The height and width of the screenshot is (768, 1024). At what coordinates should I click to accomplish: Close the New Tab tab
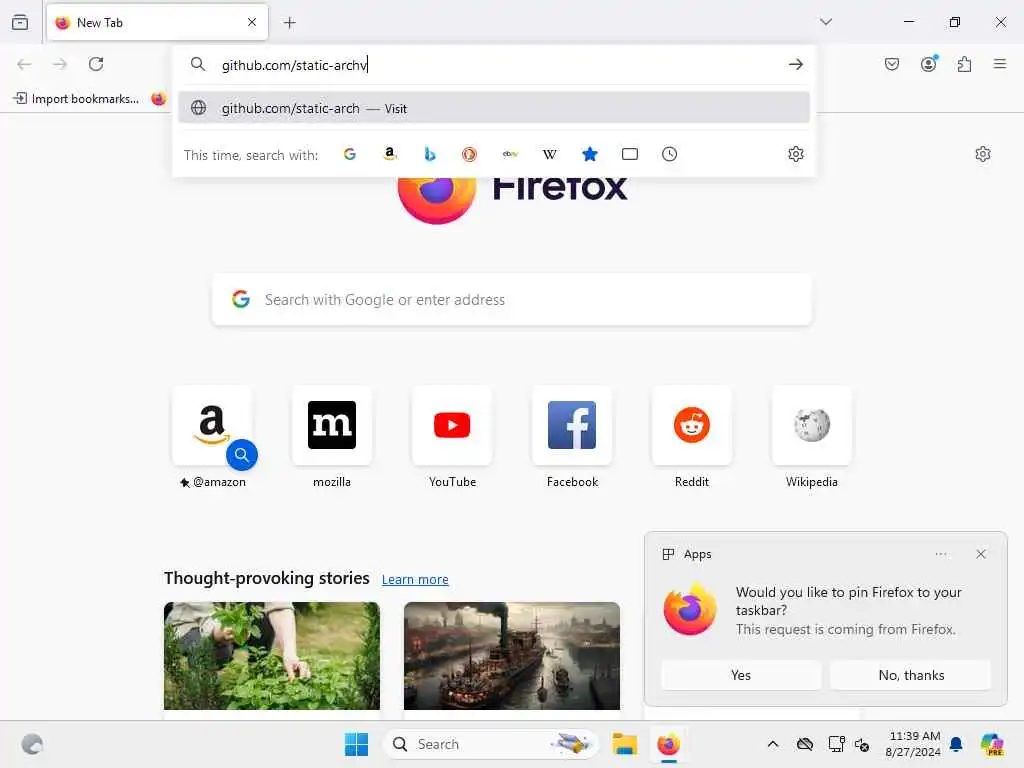[252, 22]
